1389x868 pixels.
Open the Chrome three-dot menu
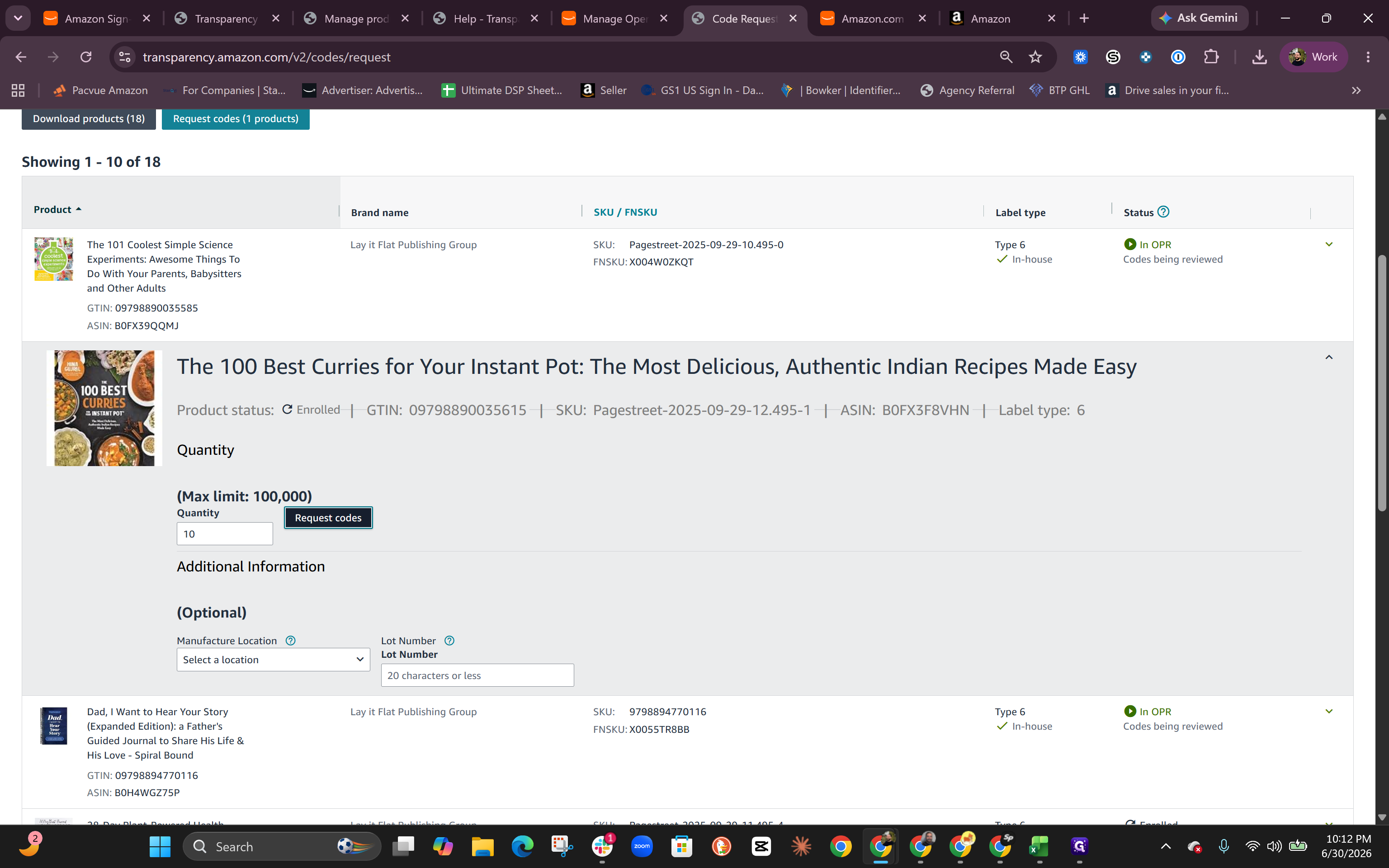coord(1368,57)
